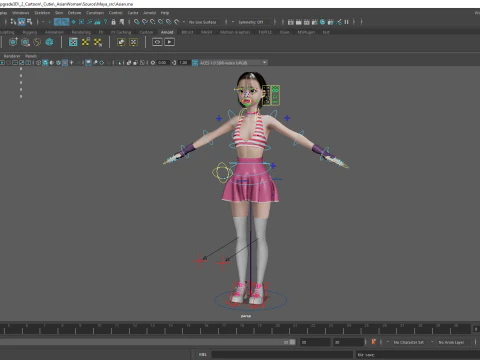Switch to the Motion Graphics shelf tab

235,32
